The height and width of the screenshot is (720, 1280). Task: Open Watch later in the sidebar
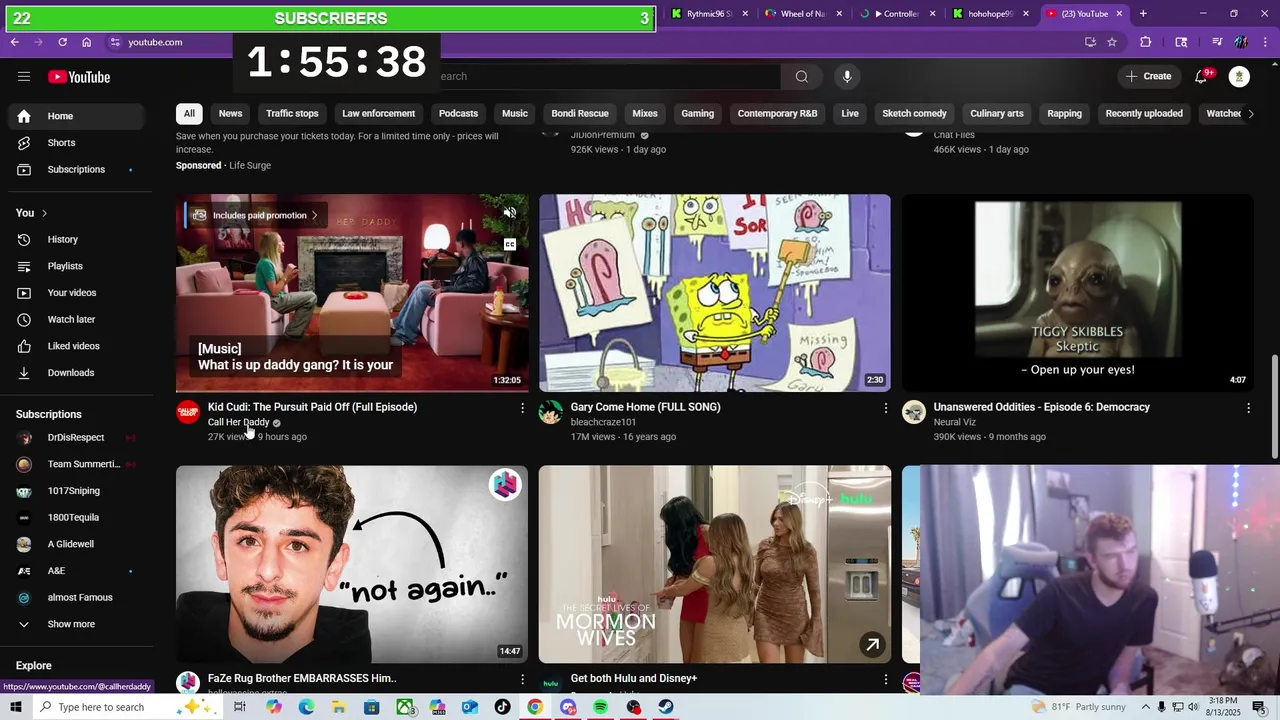click(76, 320)
